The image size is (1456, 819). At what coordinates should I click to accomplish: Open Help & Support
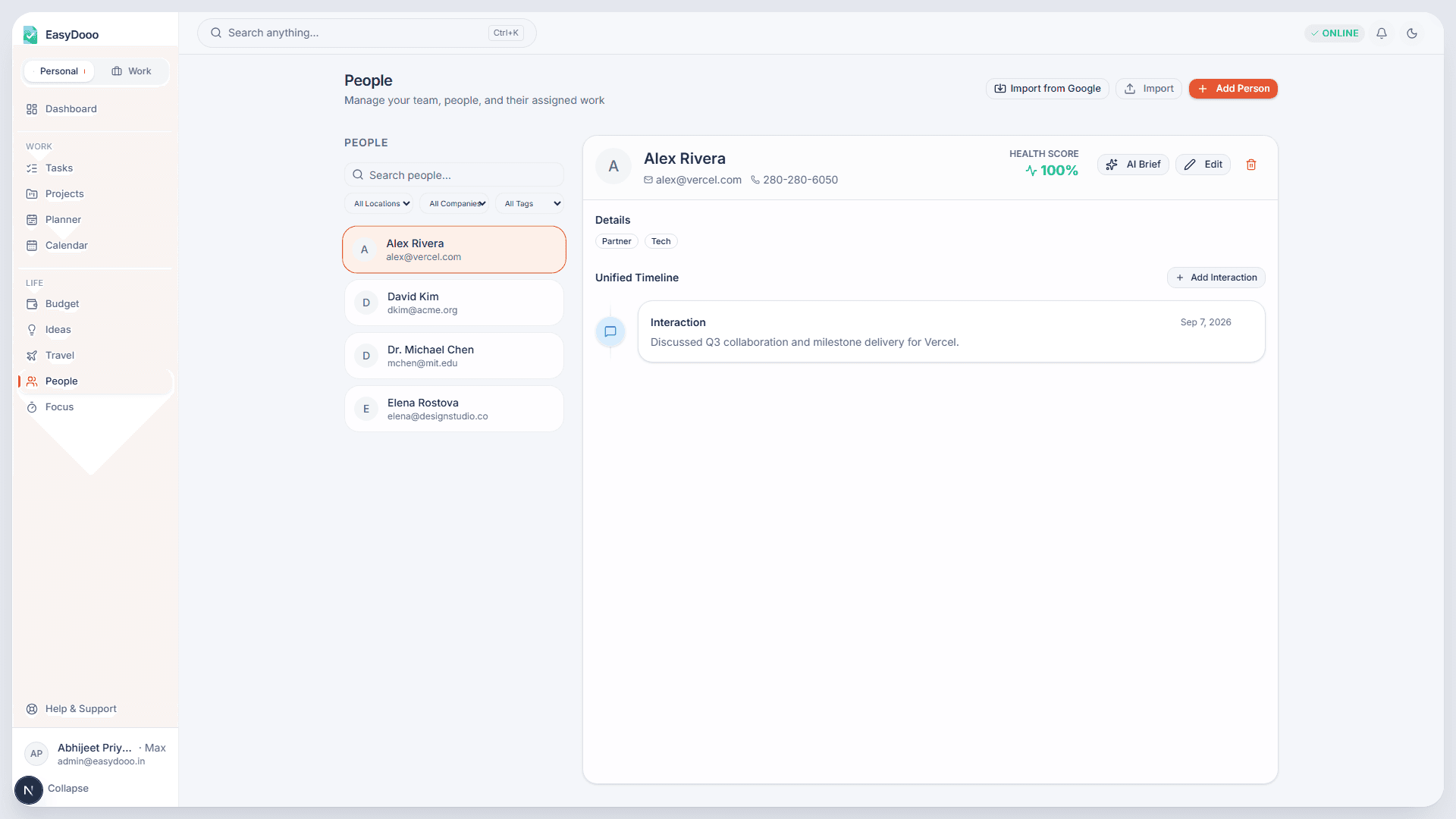(x=96, y=709)
